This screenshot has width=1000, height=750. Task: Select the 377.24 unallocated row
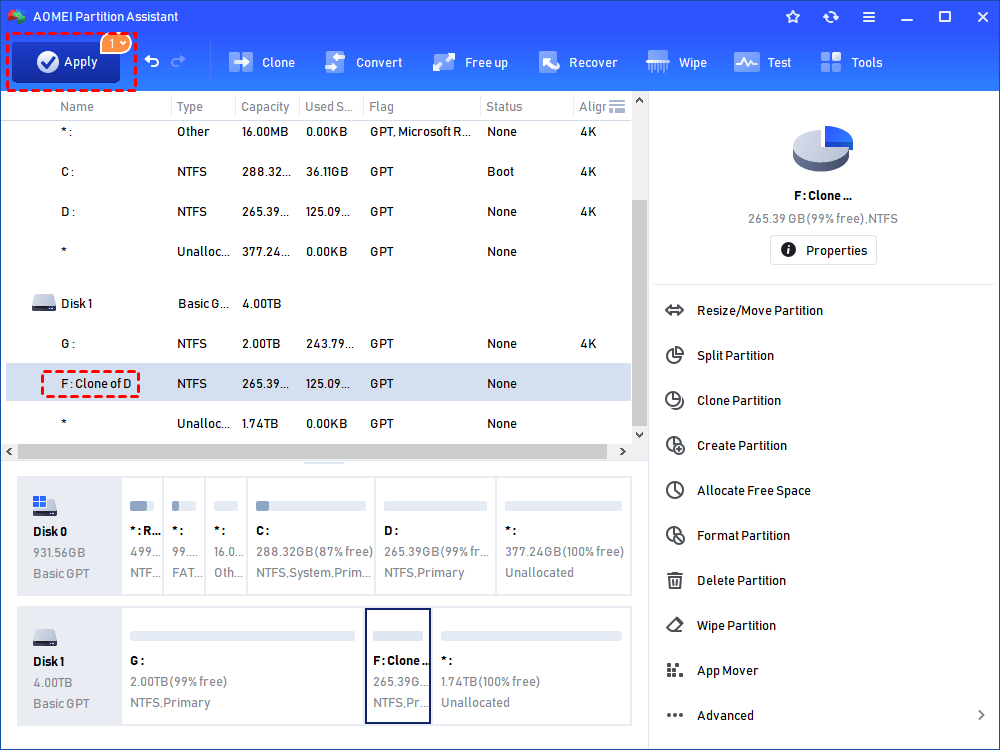tap(318, 251)
